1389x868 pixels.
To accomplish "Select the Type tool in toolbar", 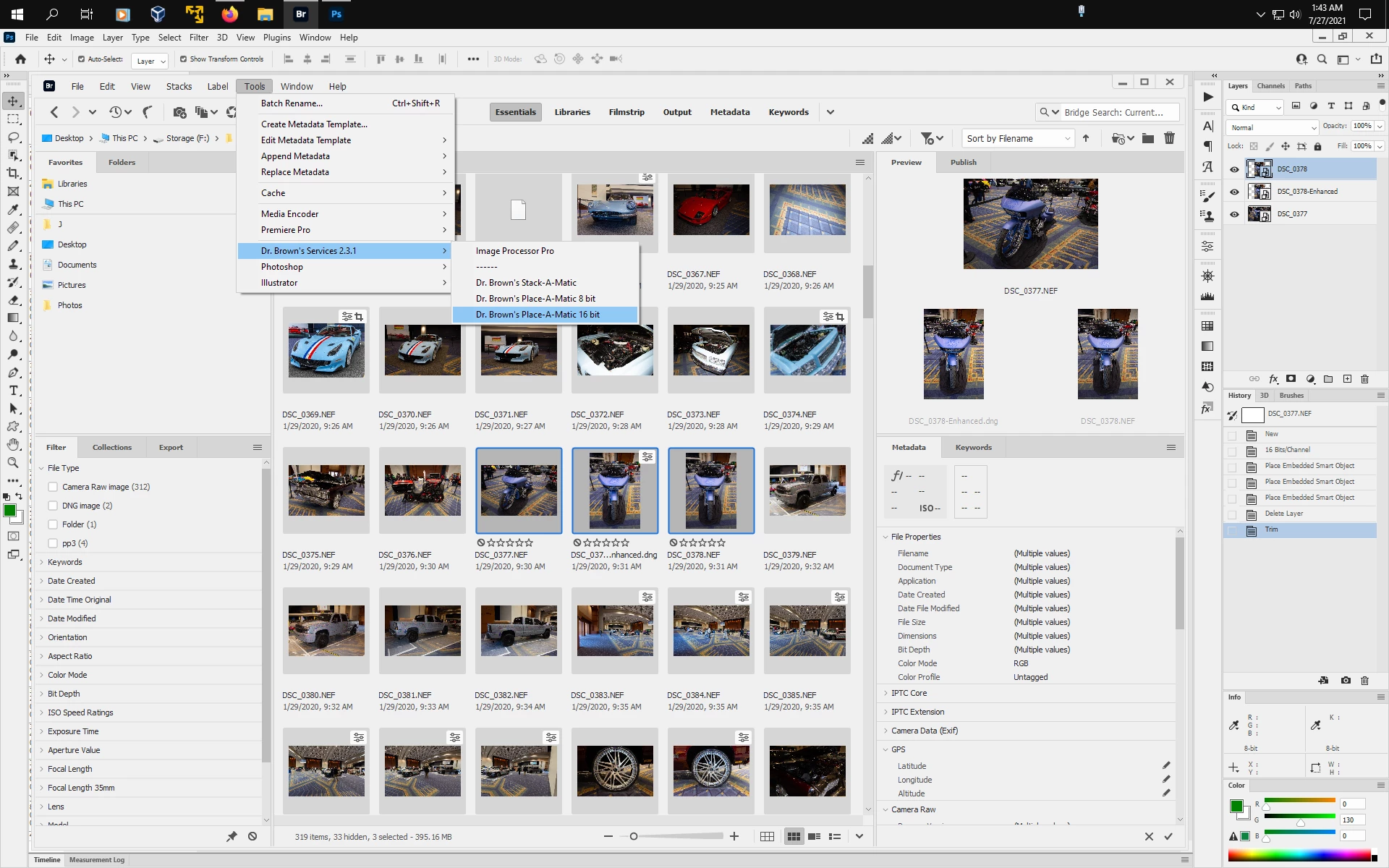I will pyautogui.click(x=13, y=391).
